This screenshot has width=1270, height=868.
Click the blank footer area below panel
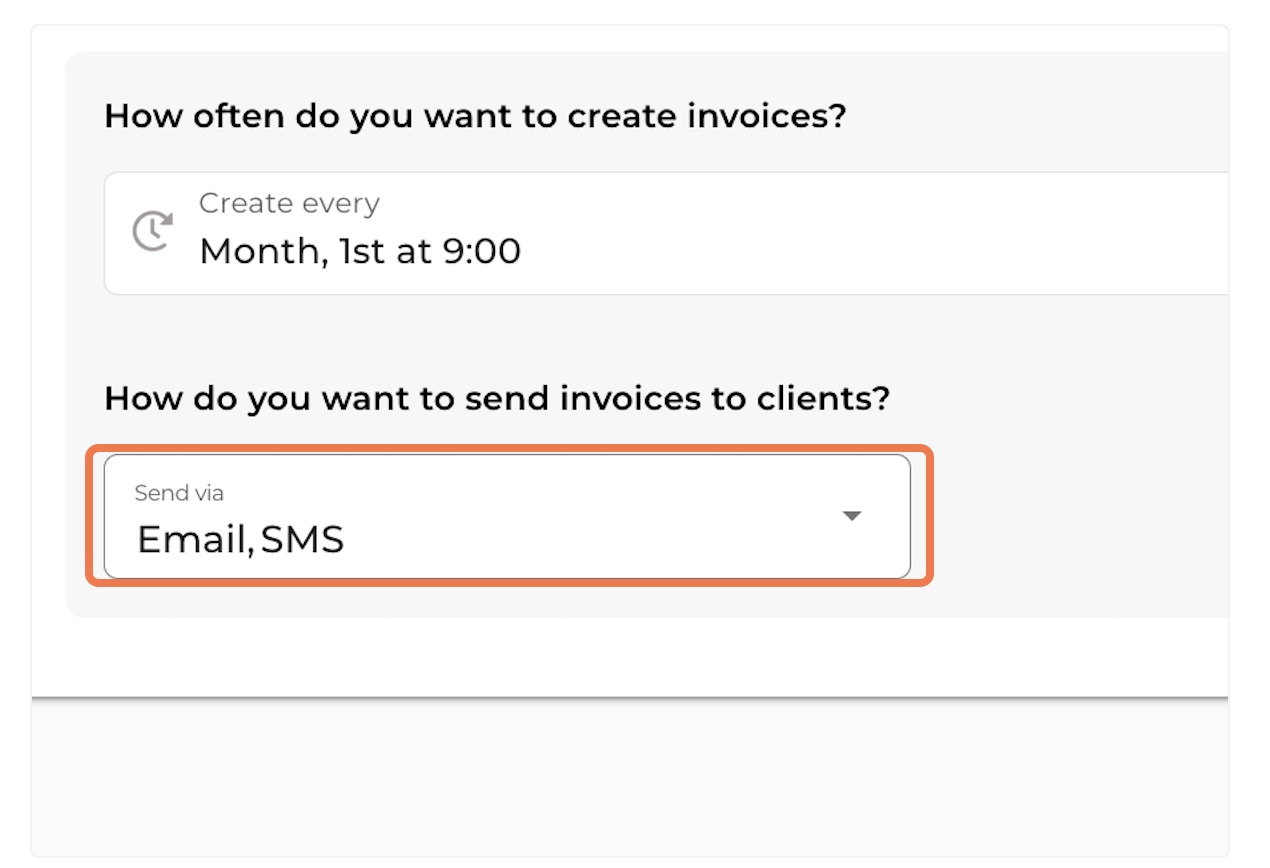[x=630, y=777]
